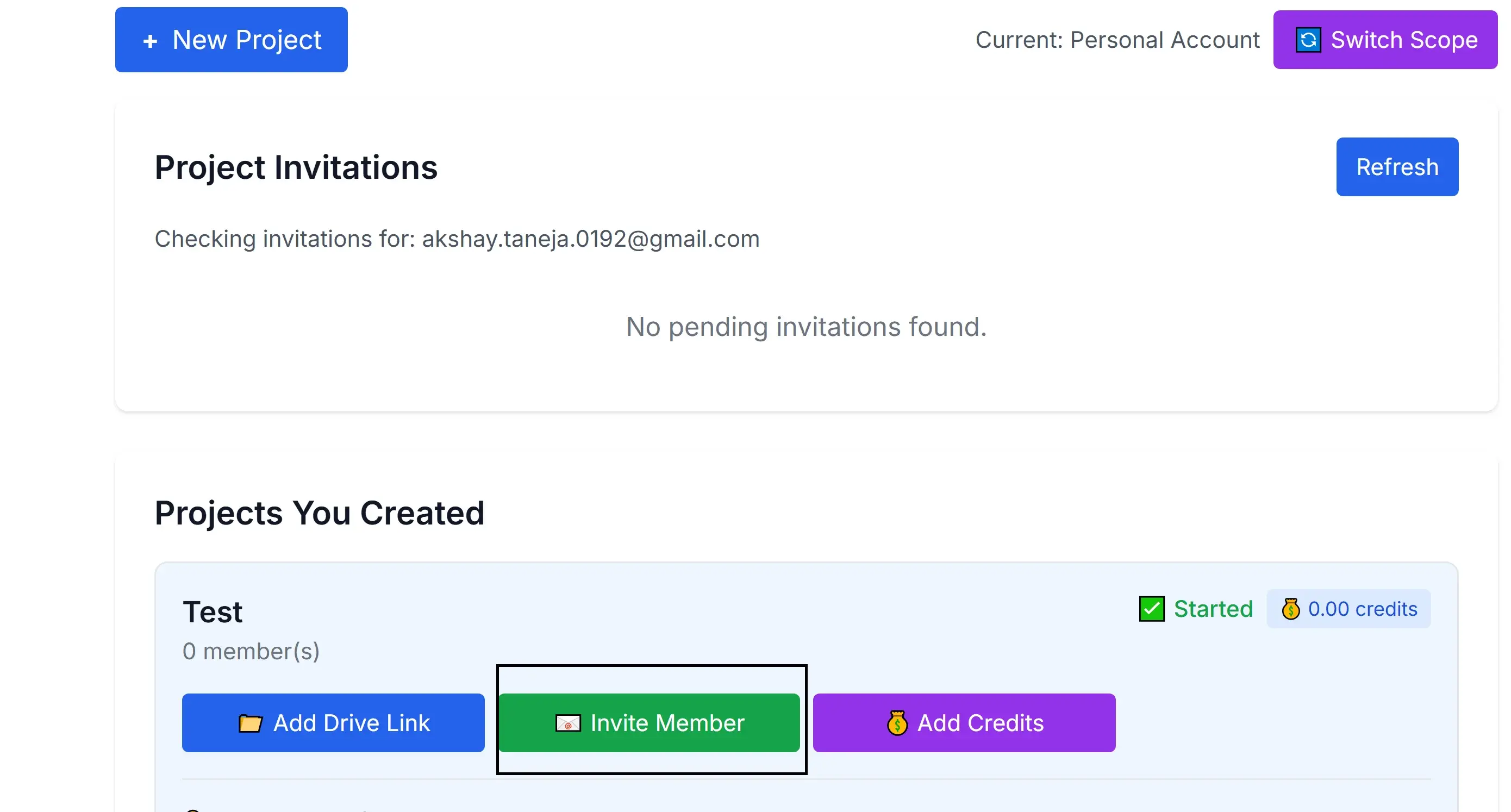Click the Started status label
This screenshot has height=812, width=1511.
[1213, 609]
